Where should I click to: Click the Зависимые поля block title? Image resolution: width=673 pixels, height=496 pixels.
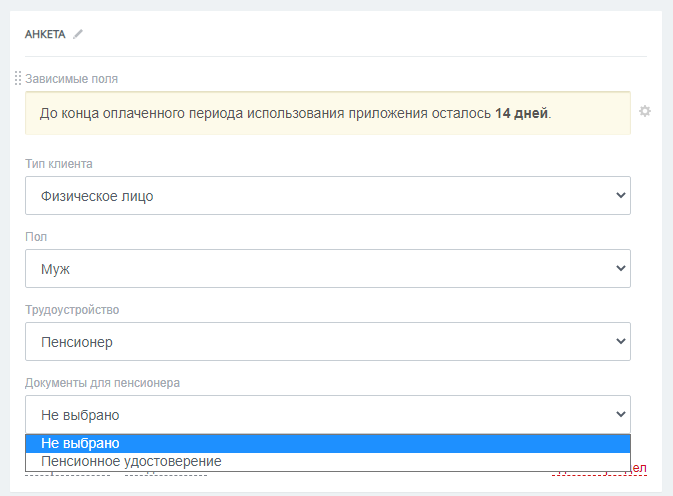tap(79, 79)
